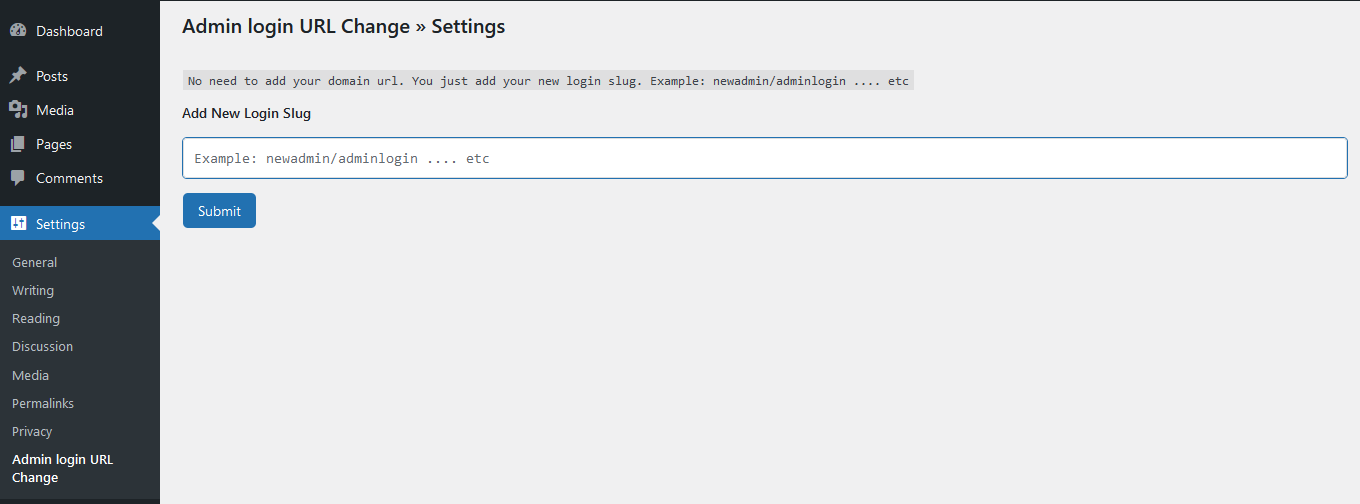
Task: Click the Pages icon in sidebar
Action: click(x=18, y=144)
